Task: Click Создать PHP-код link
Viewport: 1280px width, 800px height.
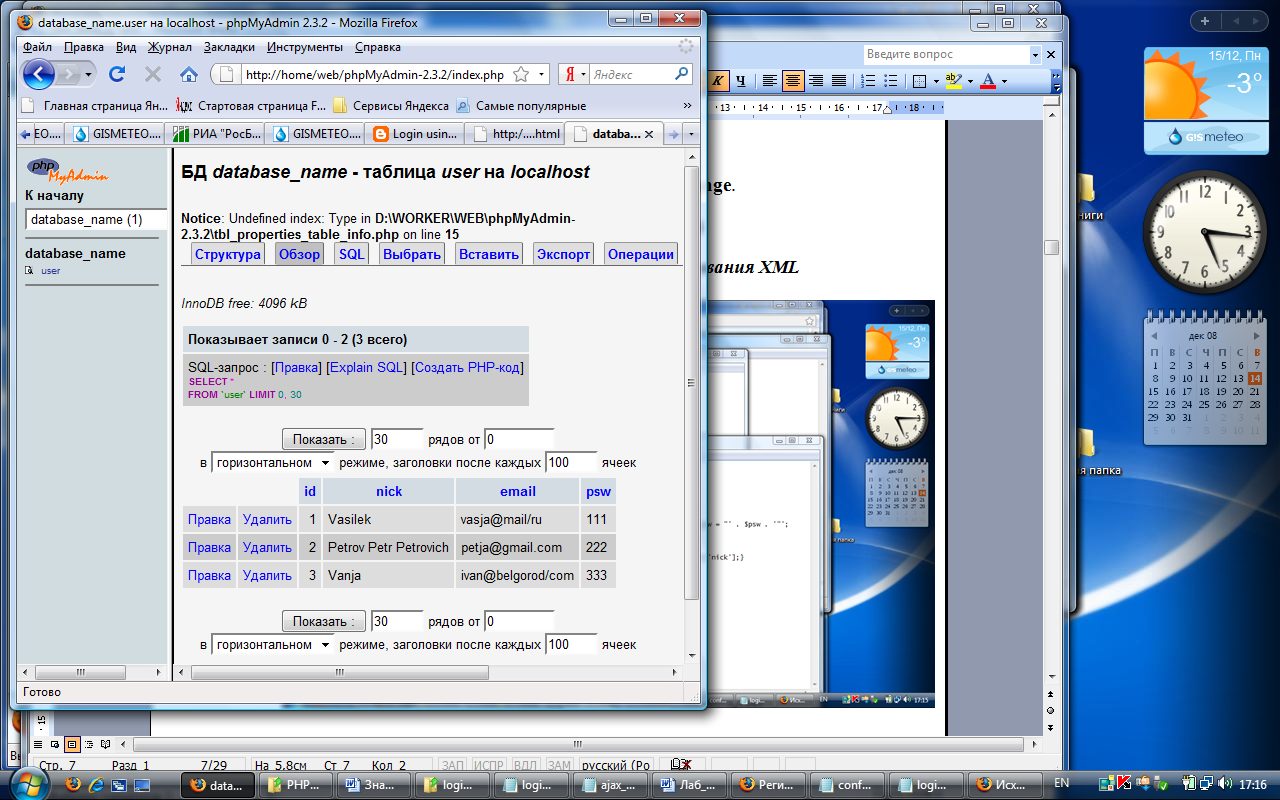Action: click(x=467, y=367)
